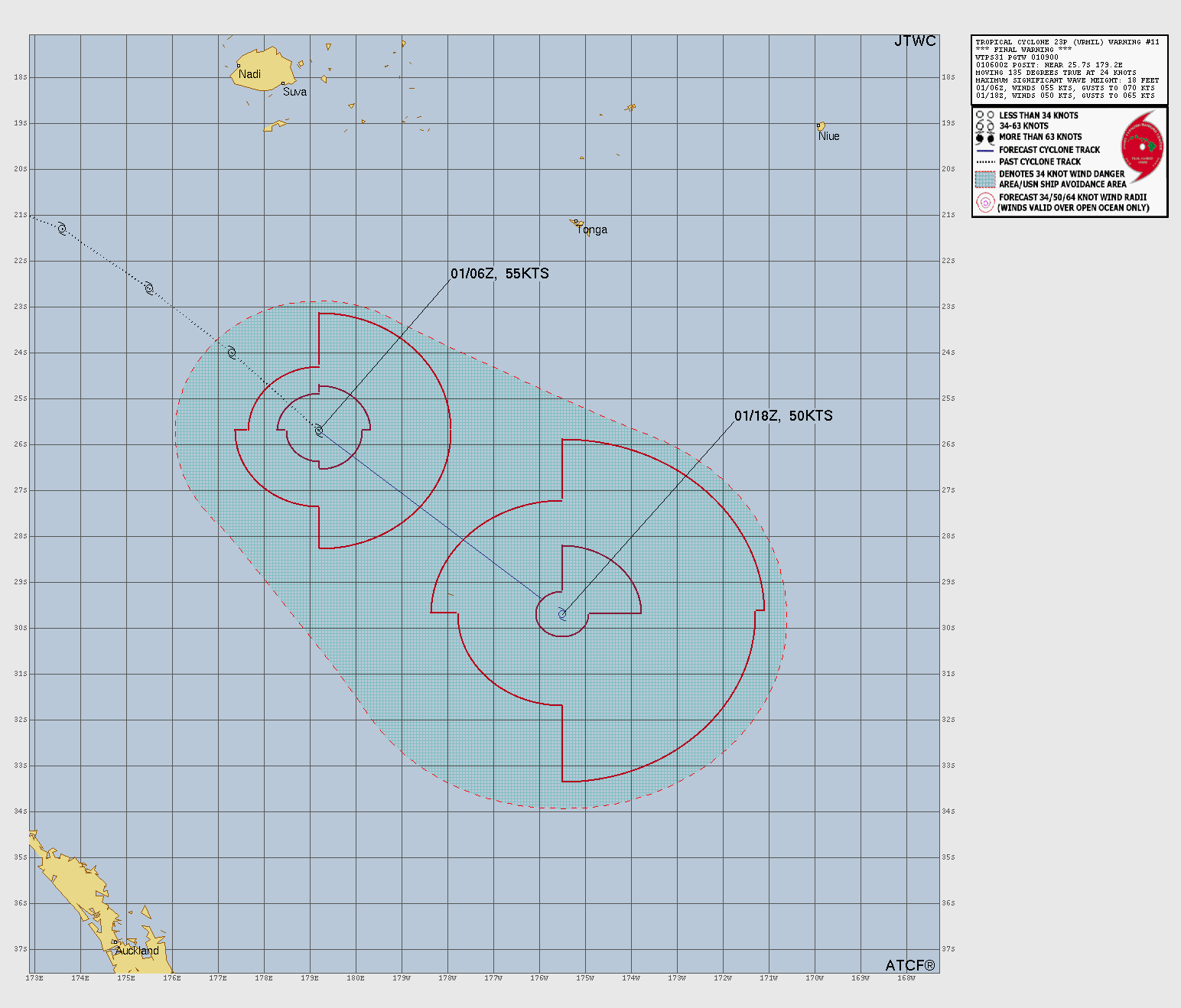
Task: Click the forecast cyclone symbol at 01/18Z
Action: [x=562, y=614]
